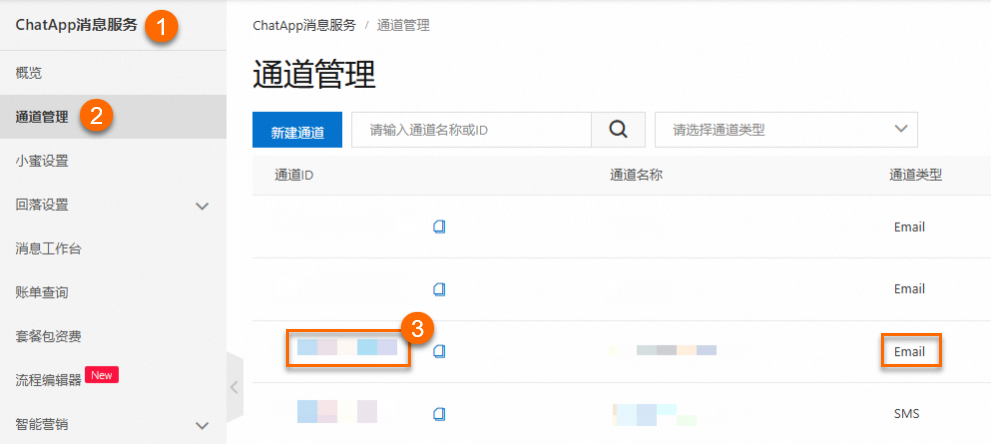Copy channel ID in second Email row

coord(440,289)
